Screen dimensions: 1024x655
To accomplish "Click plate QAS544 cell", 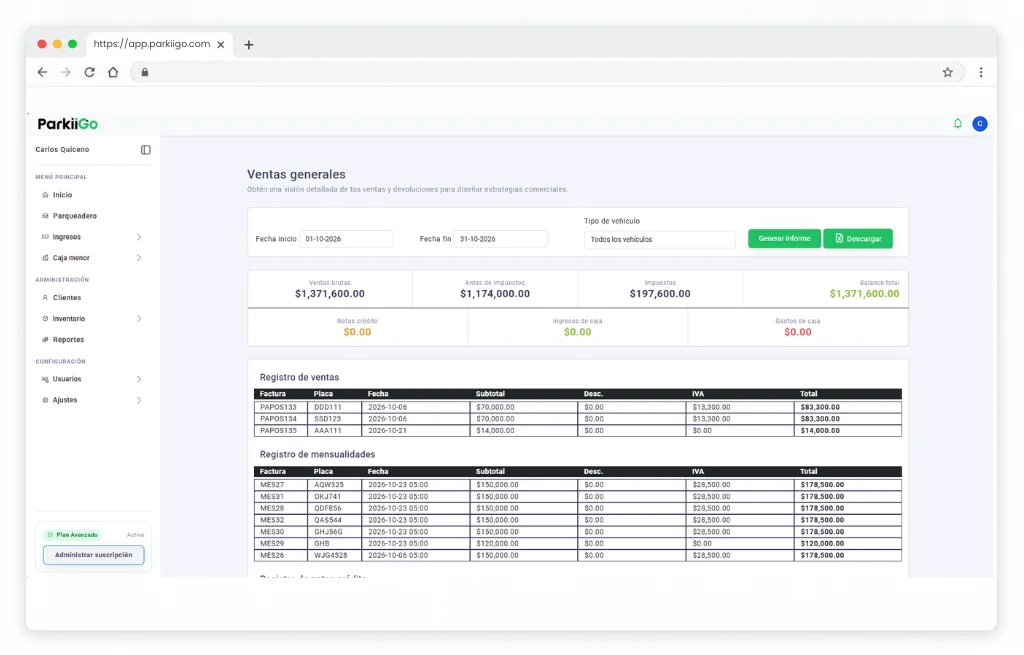I will click(x=335, y=520).
